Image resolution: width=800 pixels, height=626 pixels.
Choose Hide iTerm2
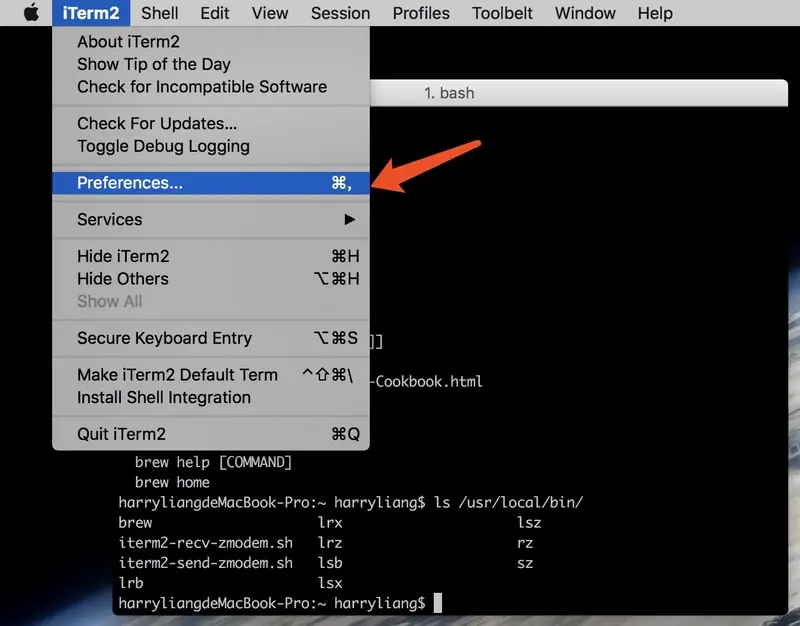(x=211, y=256)
